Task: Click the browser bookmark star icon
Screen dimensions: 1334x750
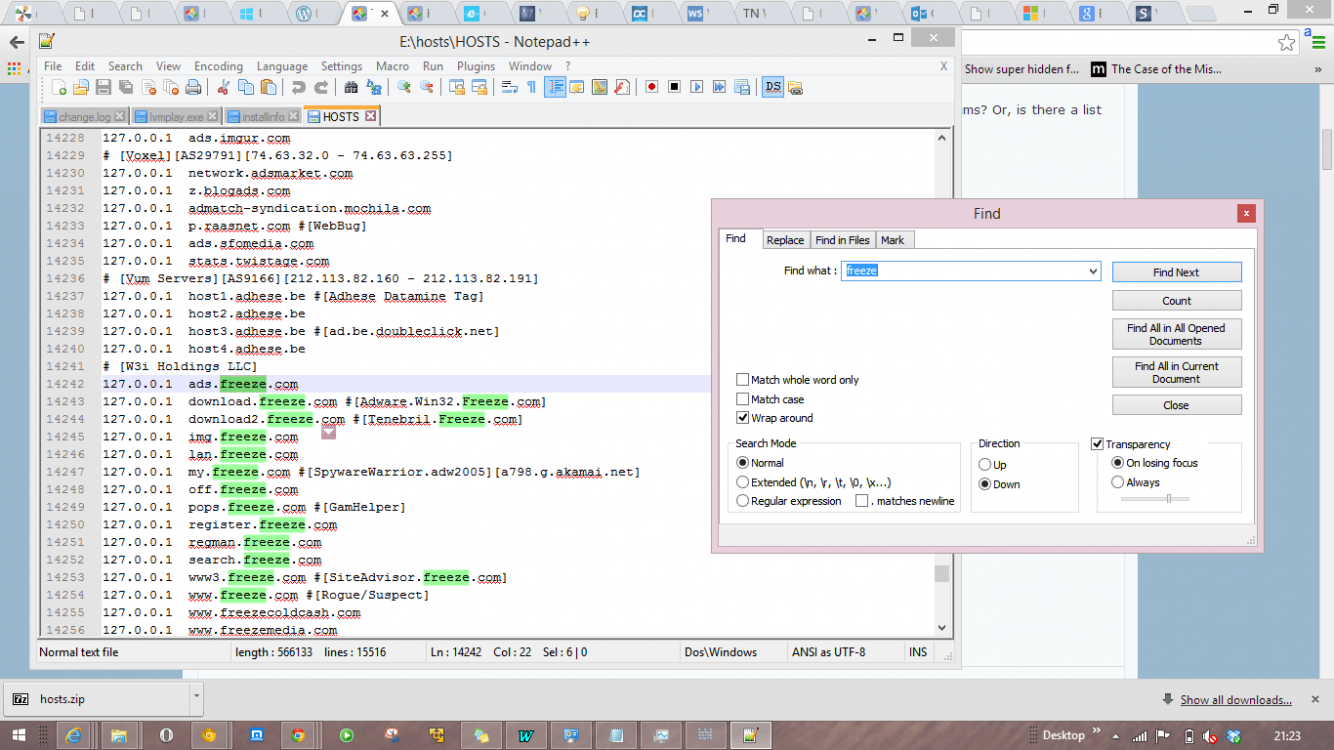Action: (x=1286, y=42)
